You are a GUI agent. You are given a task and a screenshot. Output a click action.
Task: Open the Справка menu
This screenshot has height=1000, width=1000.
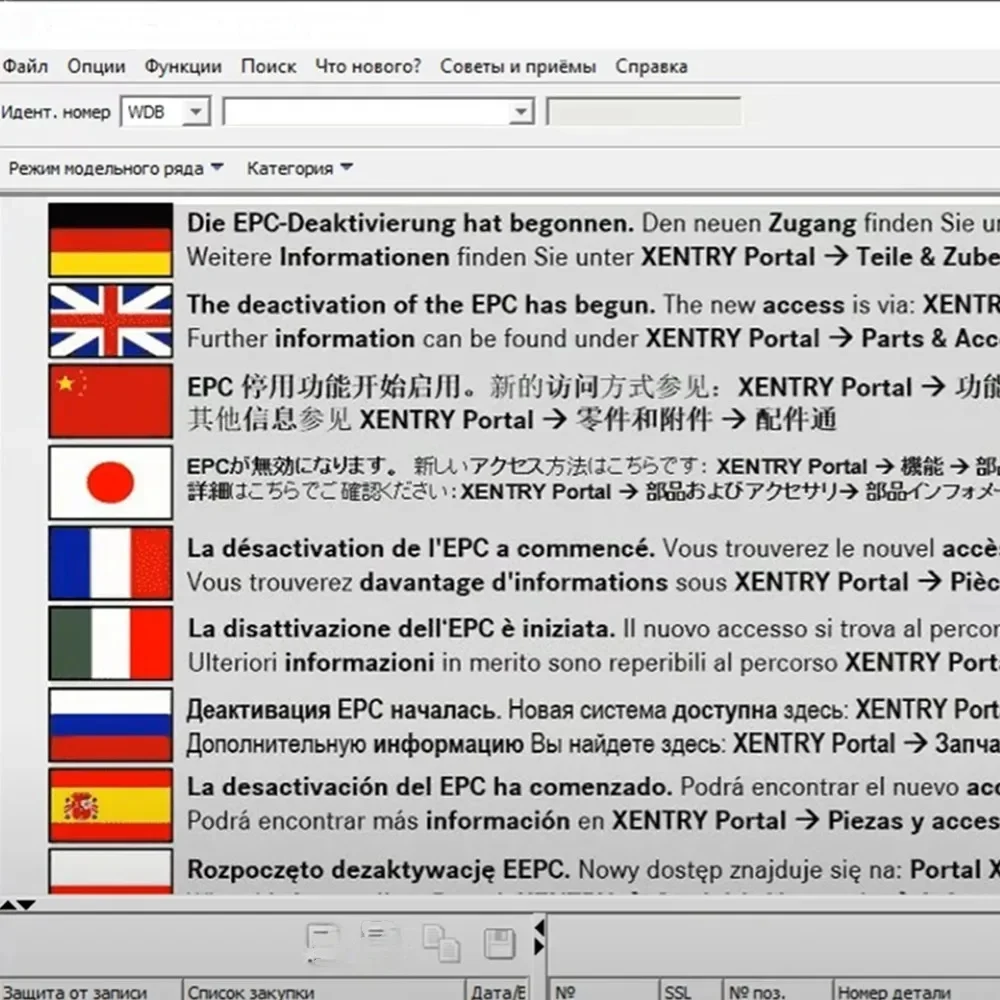coord(651,66)
